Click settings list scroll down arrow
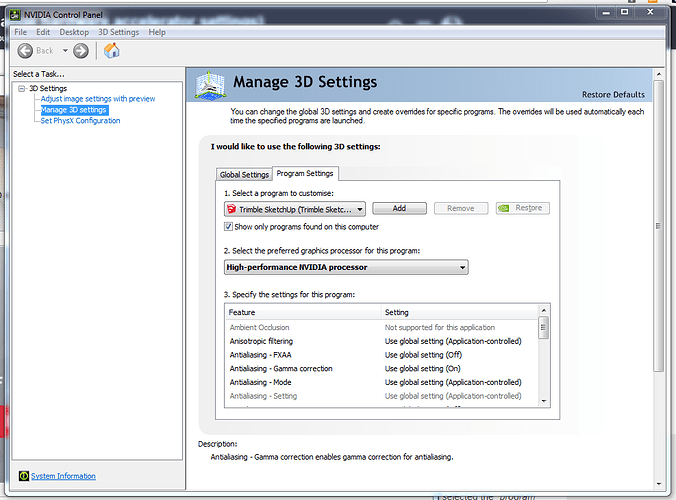The height and width of the screenshot is (500, 676). point(544,401)
